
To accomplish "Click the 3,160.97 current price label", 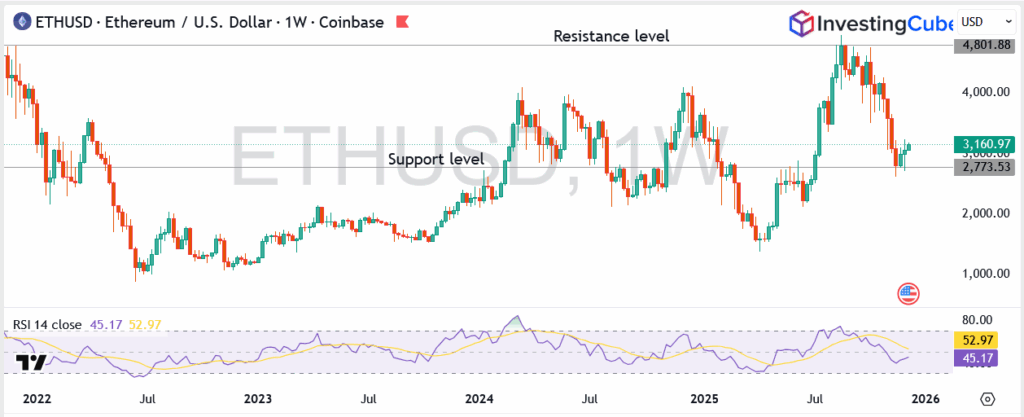I will tap(983, 144).
